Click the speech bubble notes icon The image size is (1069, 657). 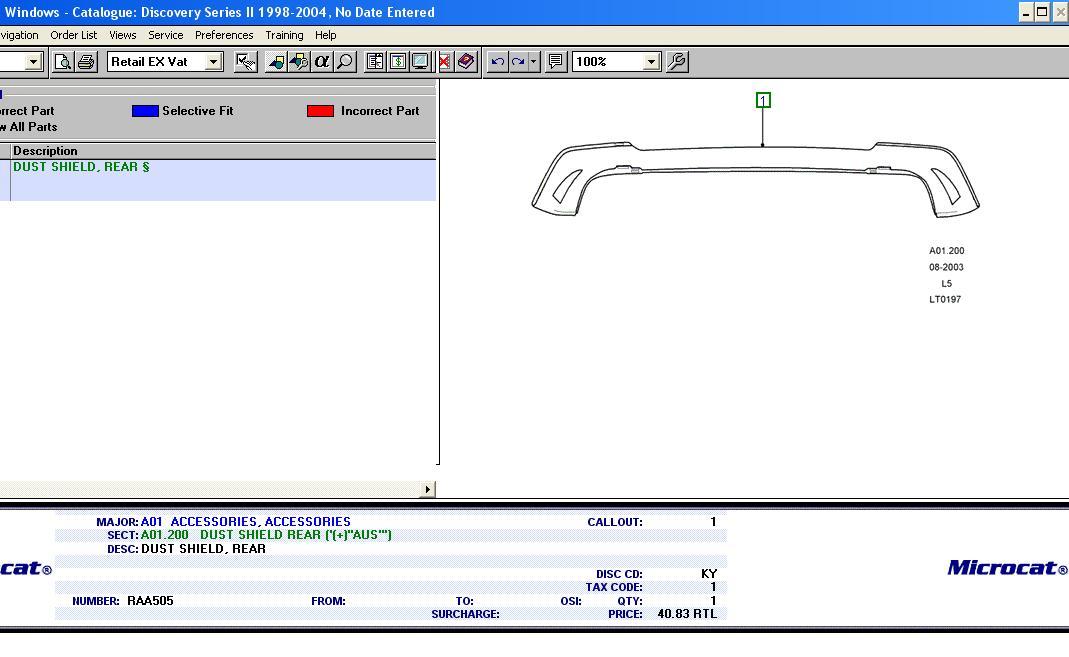[x=557, y=62]
